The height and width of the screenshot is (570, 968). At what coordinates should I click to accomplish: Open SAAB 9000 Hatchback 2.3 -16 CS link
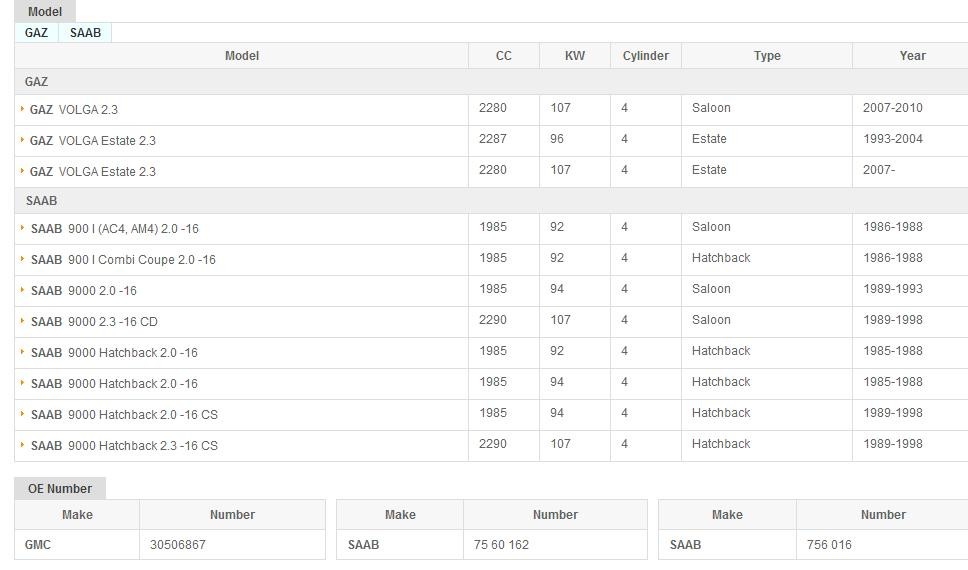(124, 446)
